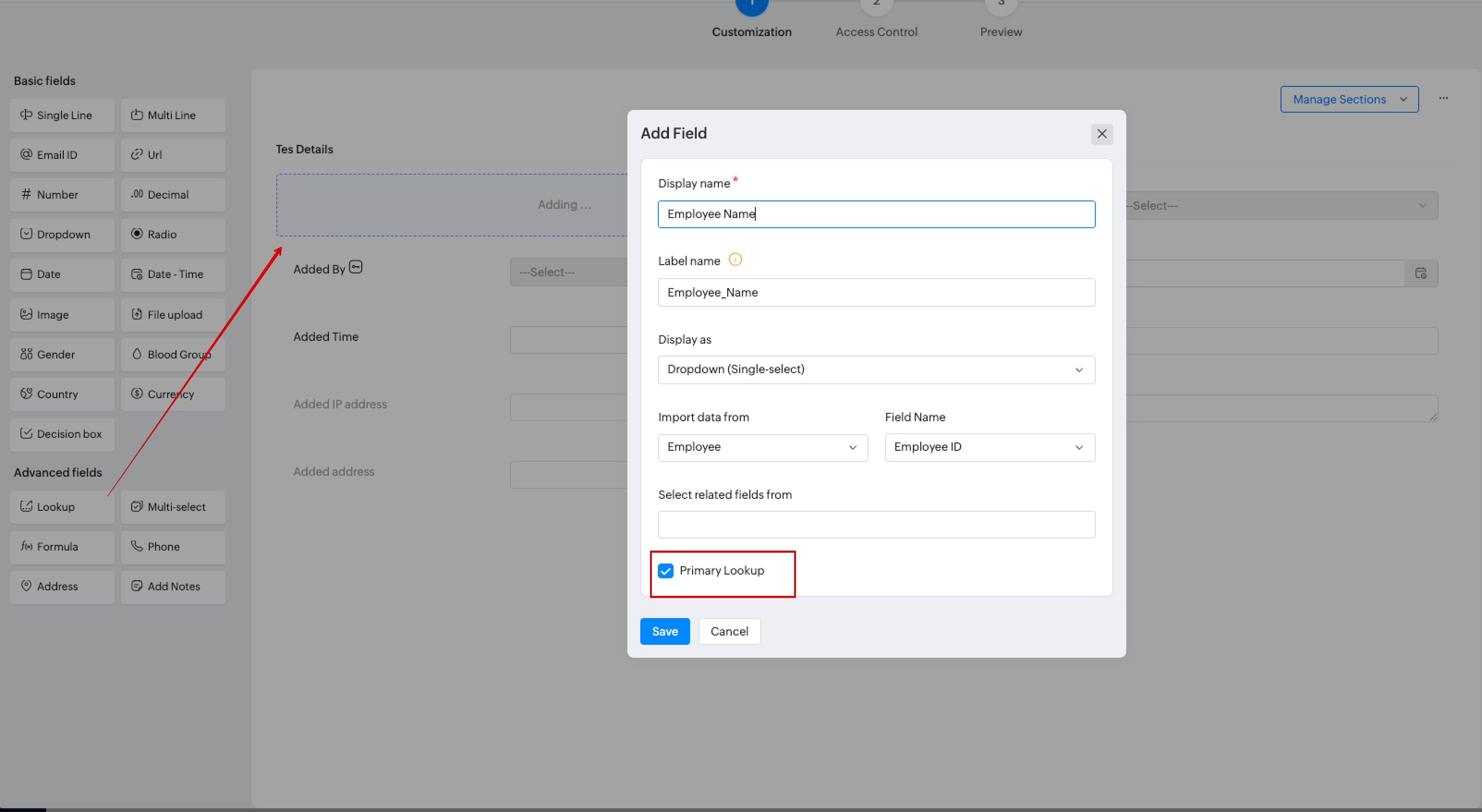The image size is (1482, 812).
Task: Expand the Manage Sections dropdown
Action: pos(1348,99)
